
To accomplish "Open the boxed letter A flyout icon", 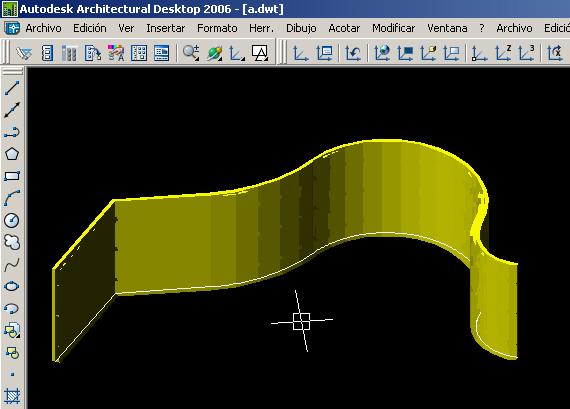I will pos(260,53).
